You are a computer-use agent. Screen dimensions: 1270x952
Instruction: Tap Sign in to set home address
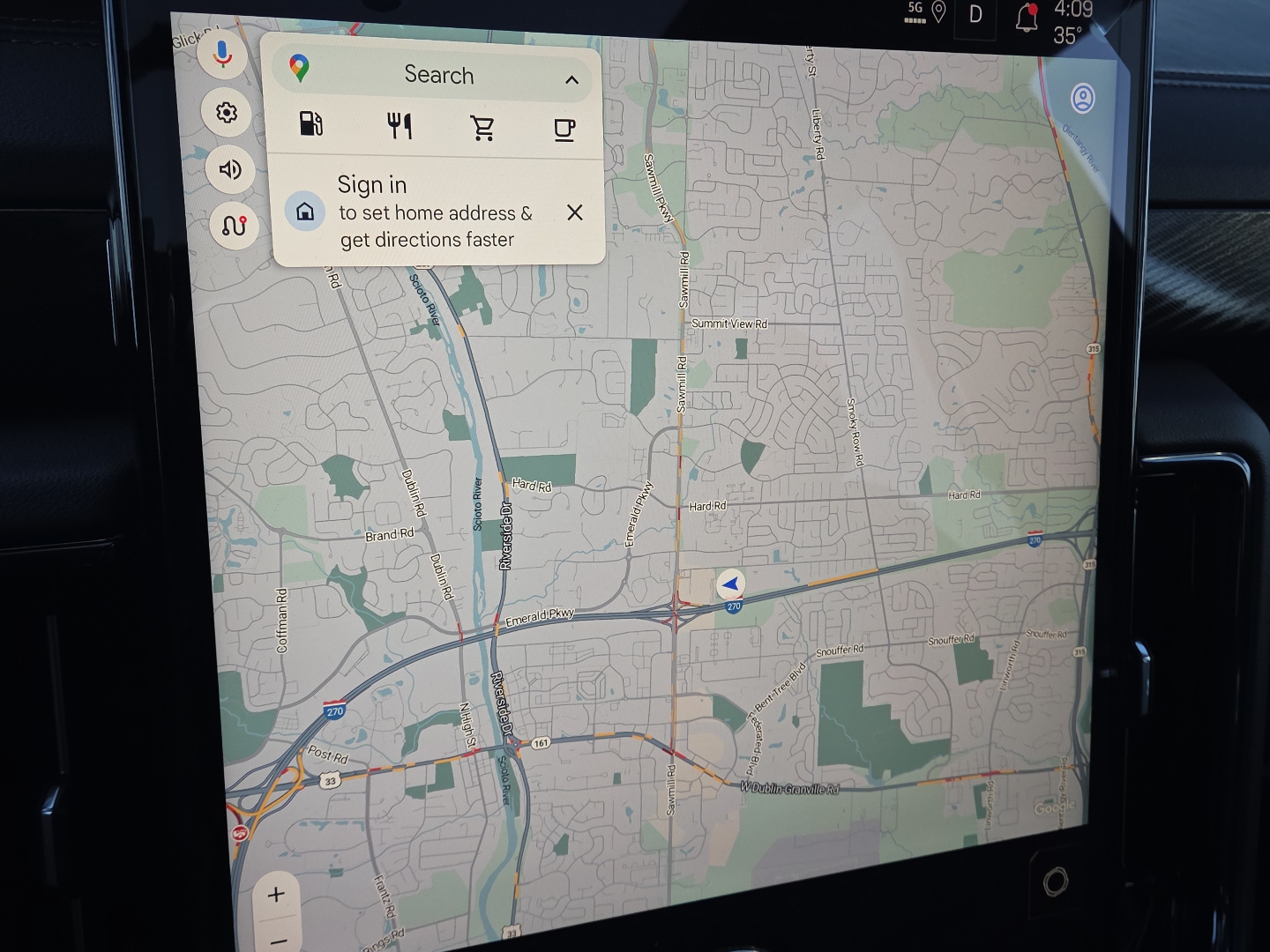click(x=423, y=212)
